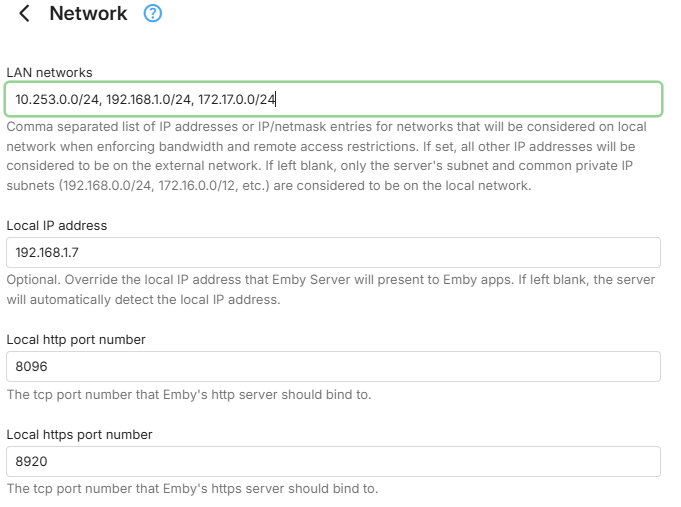Click the LAN networks label
This screenshot has height=507, width=681.
[x=49, y=72]
